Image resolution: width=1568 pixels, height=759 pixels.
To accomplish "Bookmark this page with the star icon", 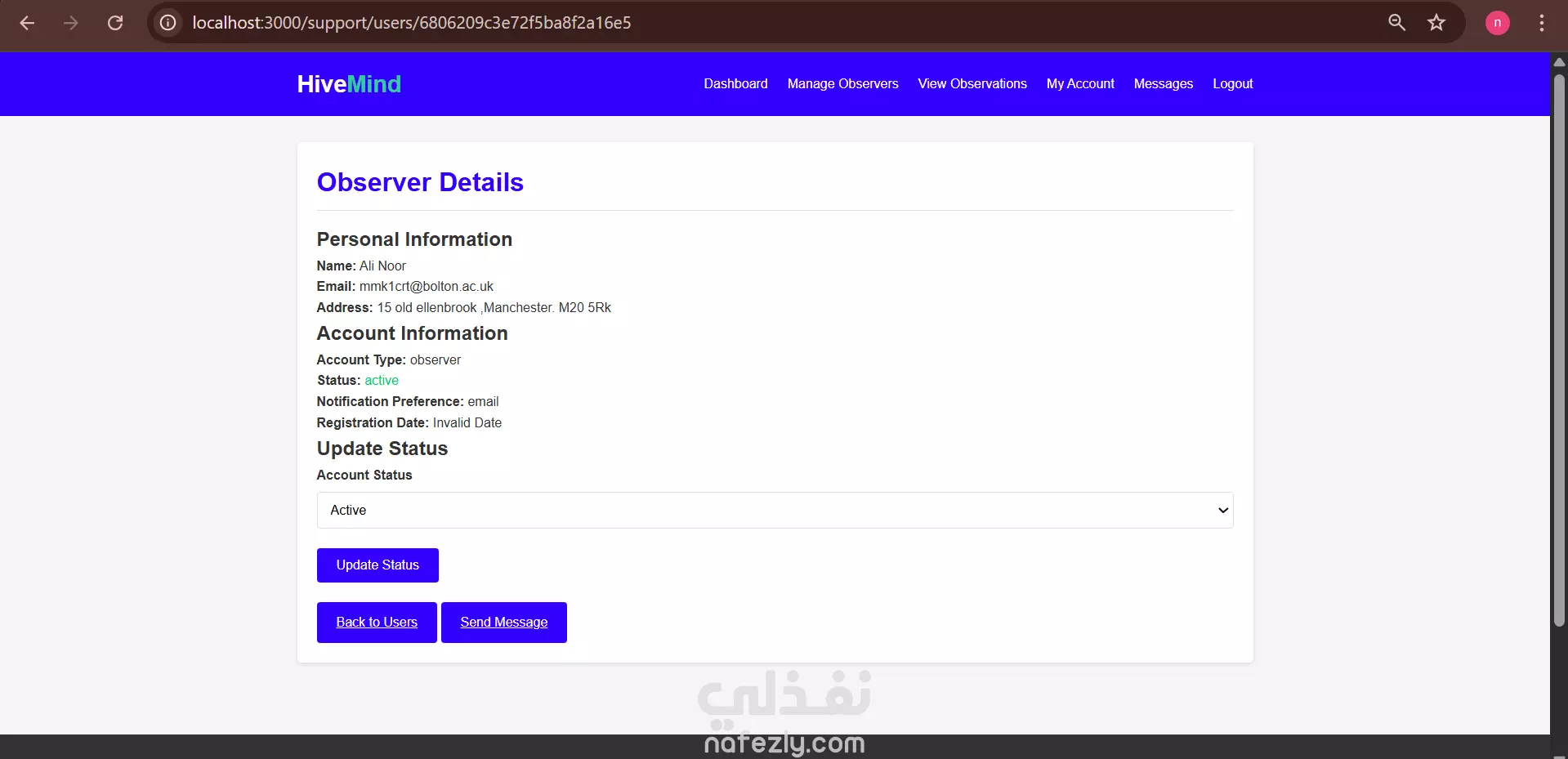I will click(x=1436, y=23).
